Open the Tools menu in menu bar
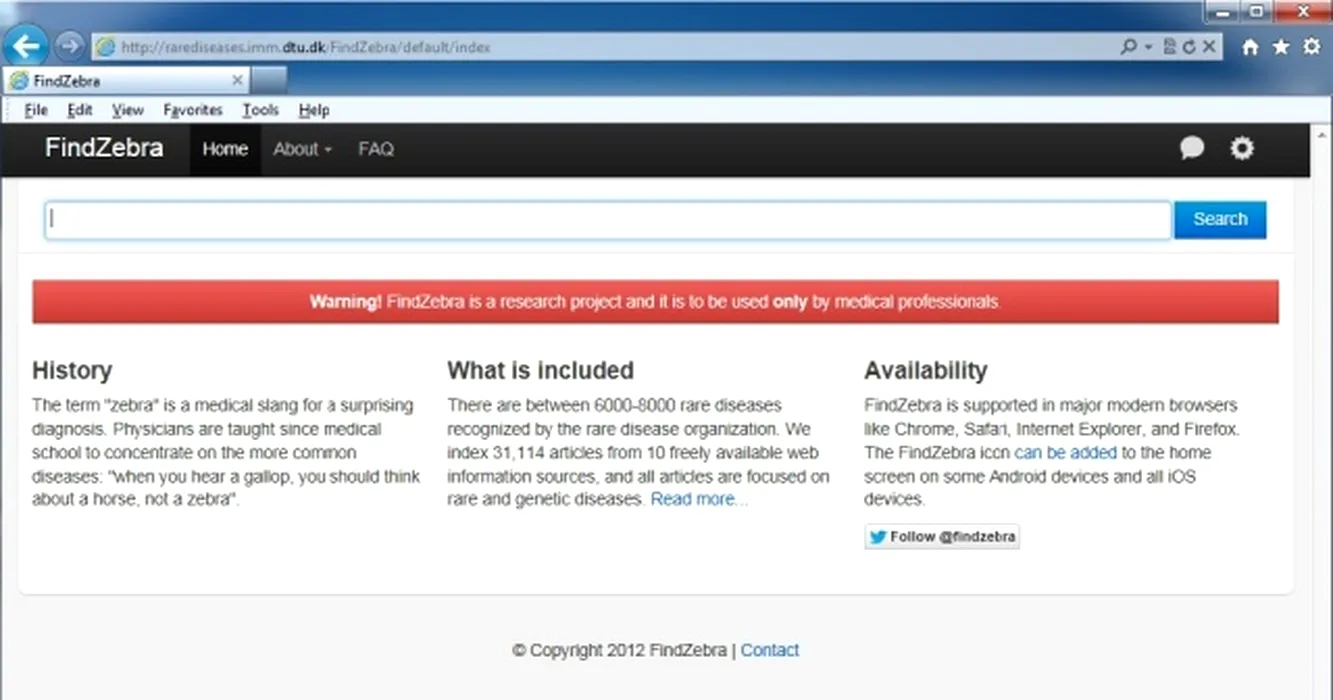The image size is (1333, 700). pyautogui.click(x=260, y=110)
